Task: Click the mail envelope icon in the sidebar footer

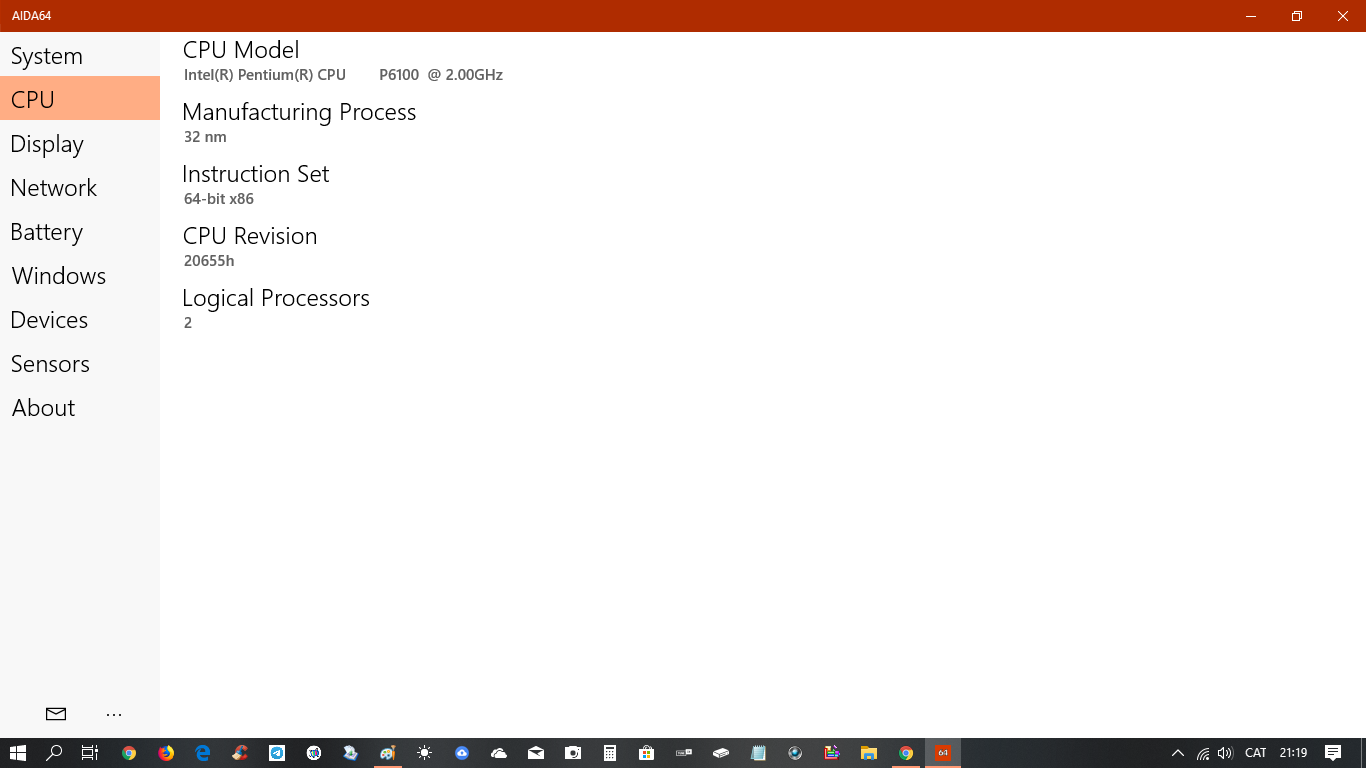Action: [56, 714]
